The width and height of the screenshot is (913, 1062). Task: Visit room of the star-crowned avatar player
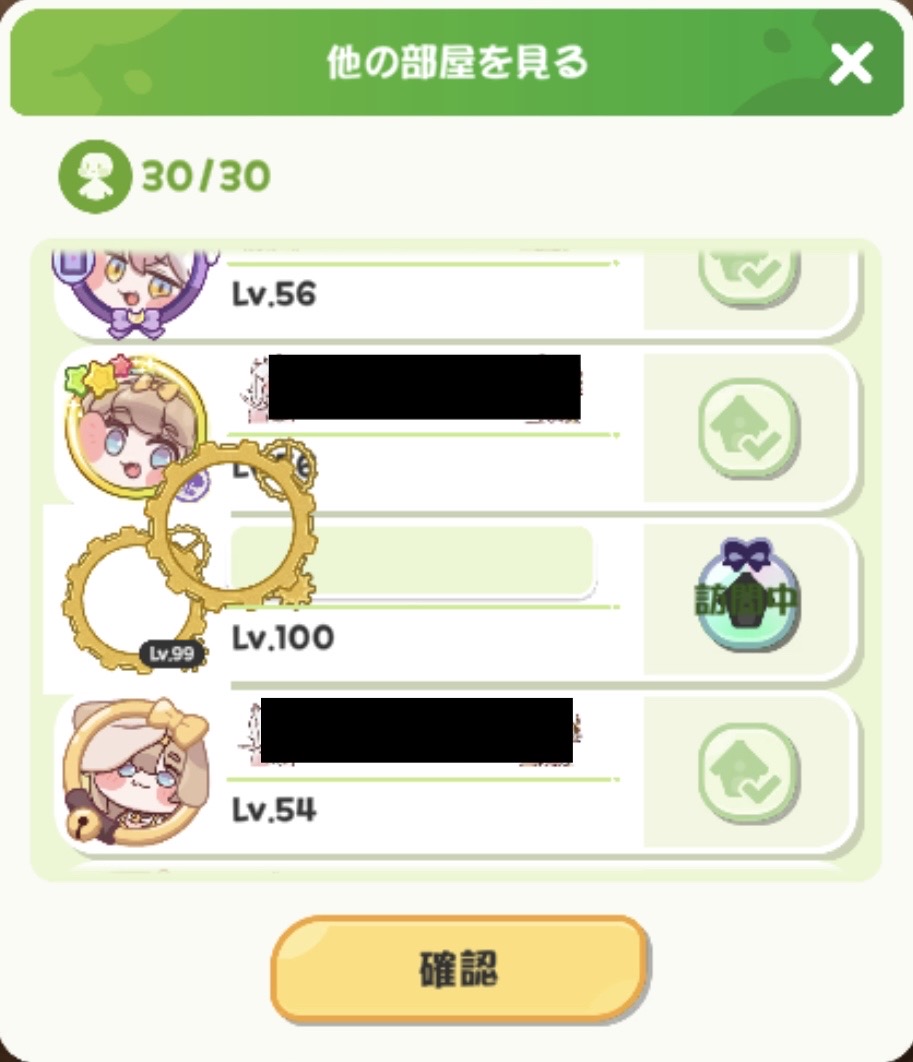pos(749,428)
